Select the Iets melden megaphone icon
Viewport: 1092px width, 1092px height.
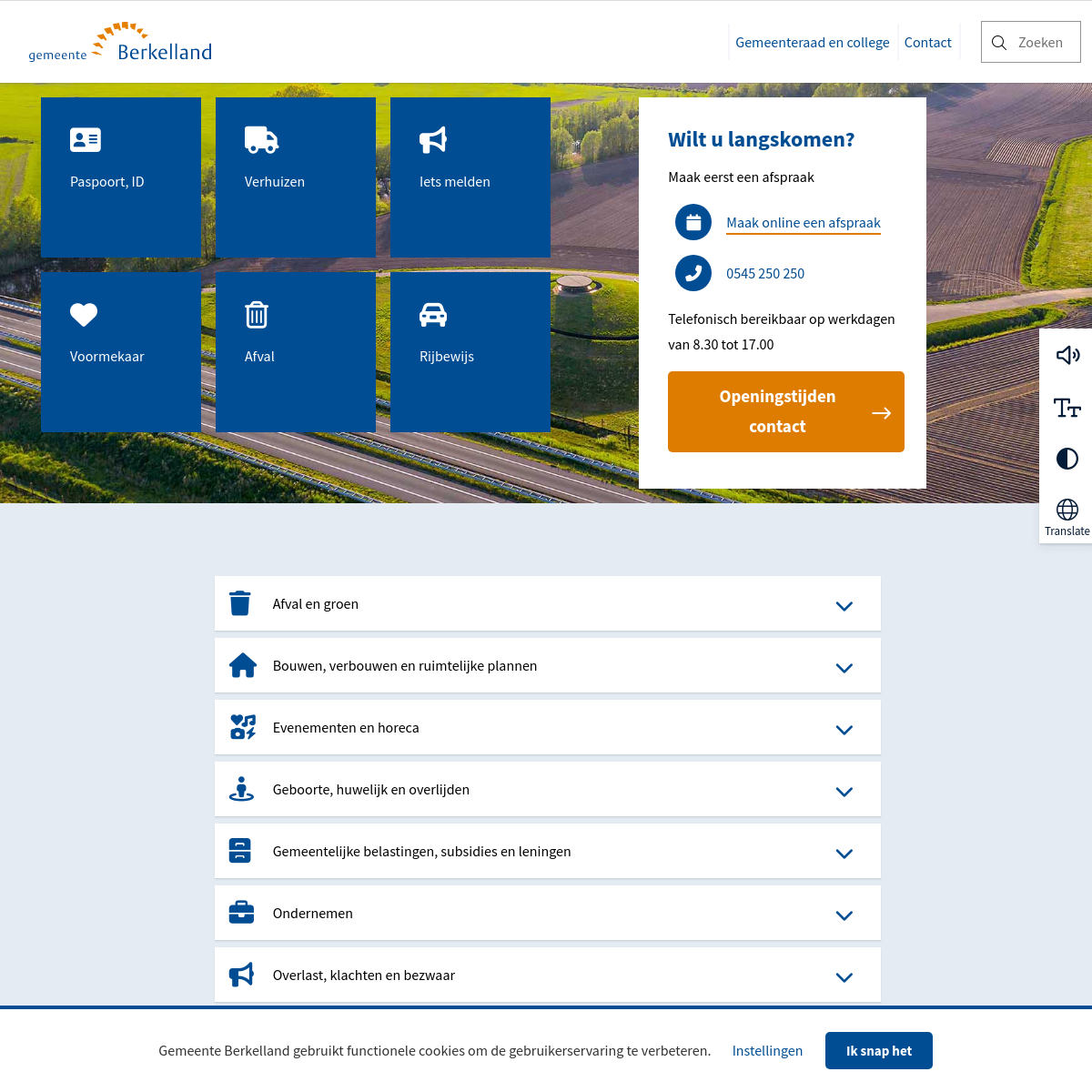pyautogui.click(x=433, y=139)
